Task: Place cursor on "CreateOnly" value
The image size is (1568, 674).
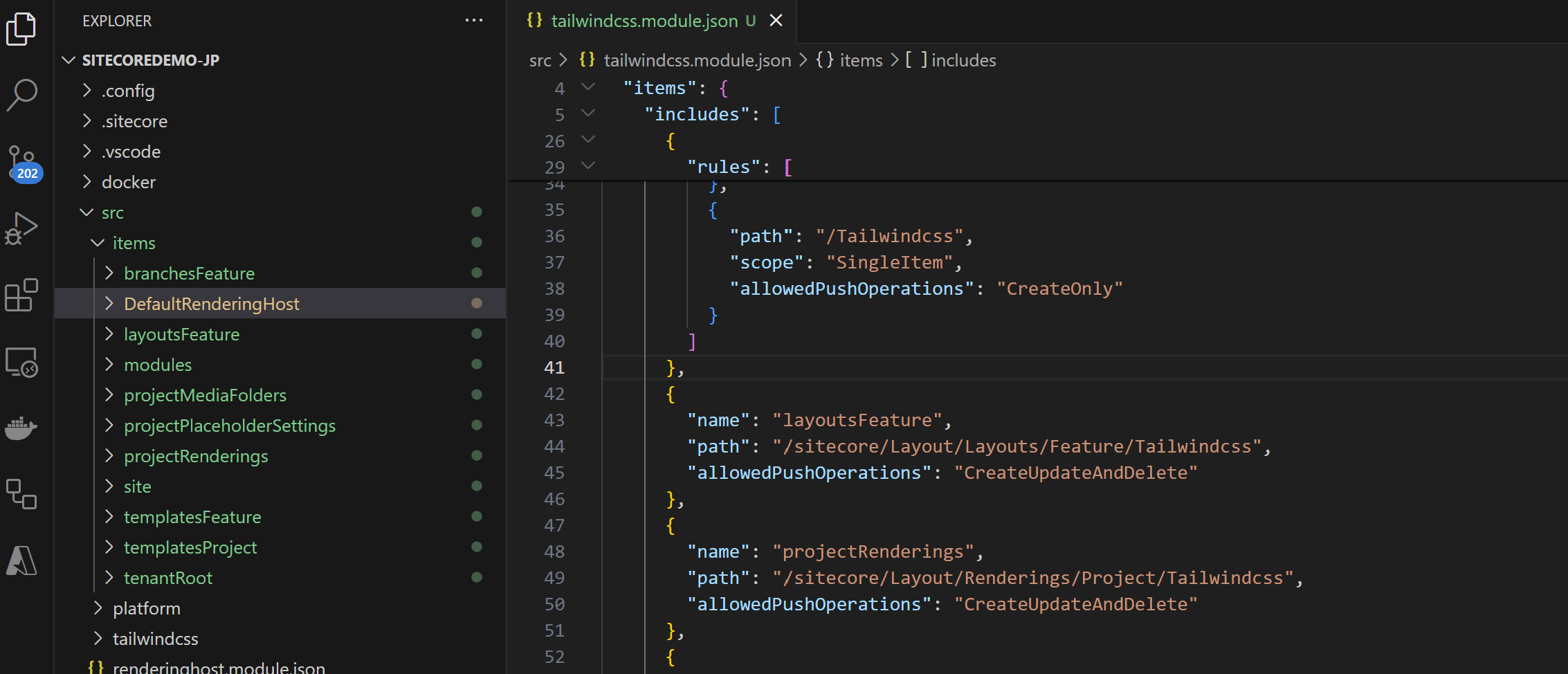Action: pyautogui.click(x=1059, y=289)
